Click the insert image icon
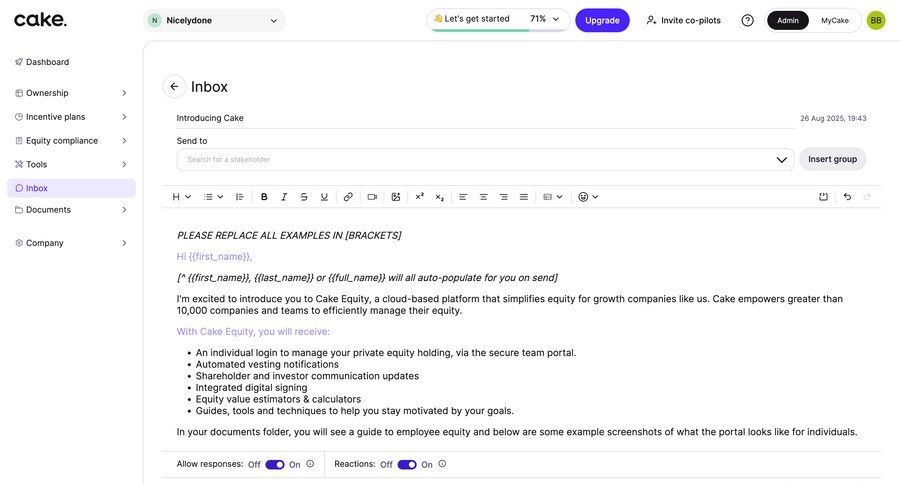Screen dimensions: 900x484 pyautogui.click(x=396, y=197)
